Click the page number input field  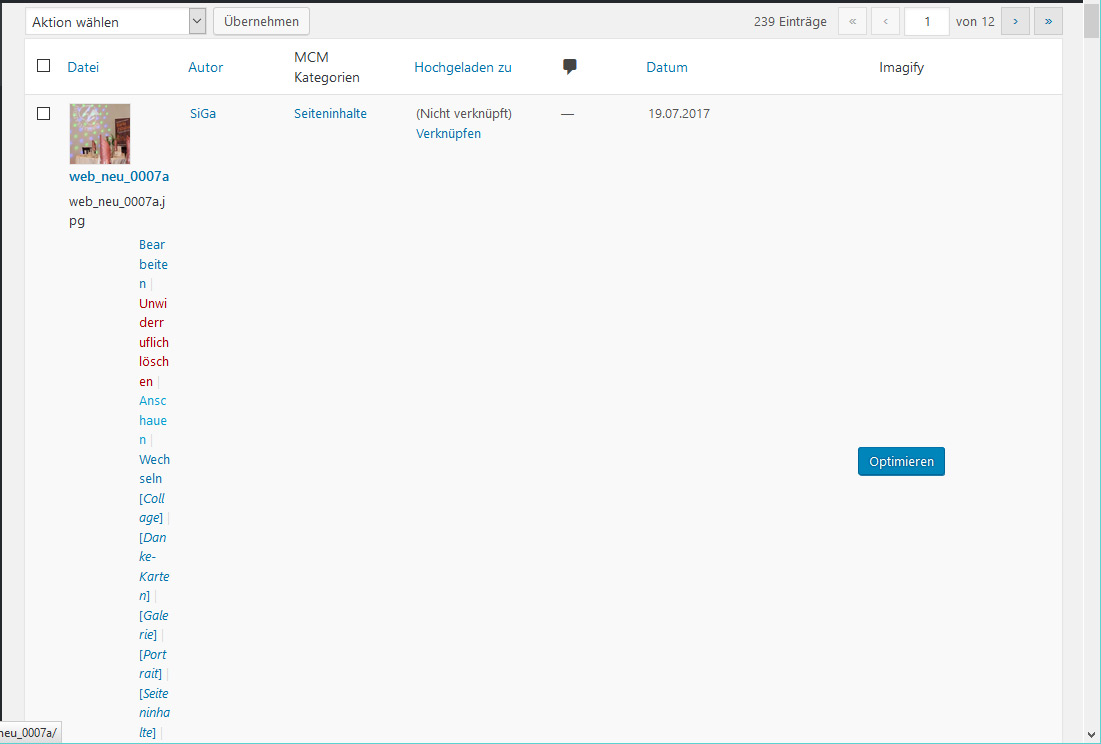coord(926,20)
